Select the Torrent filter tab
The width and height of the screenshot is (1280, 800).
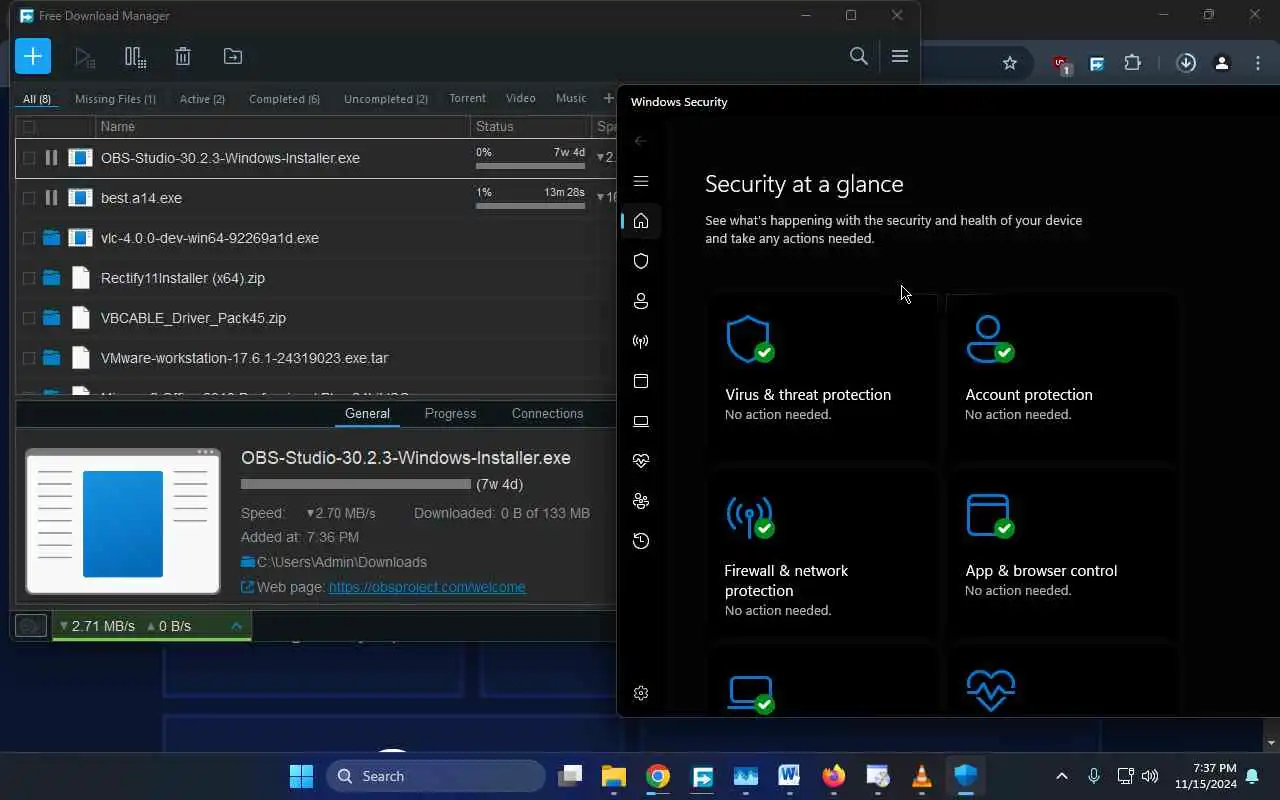(x=467, y=98)
